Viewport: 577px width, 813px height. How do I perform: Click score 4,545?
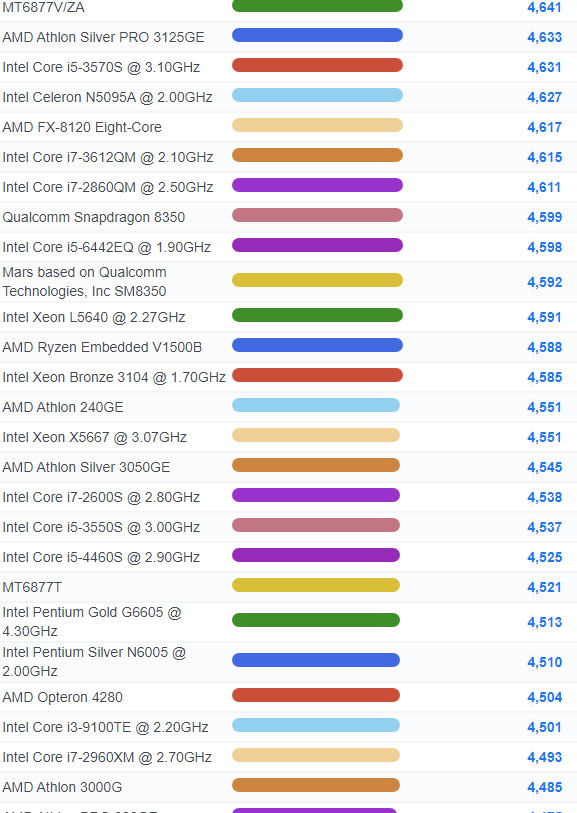(544, 468)
